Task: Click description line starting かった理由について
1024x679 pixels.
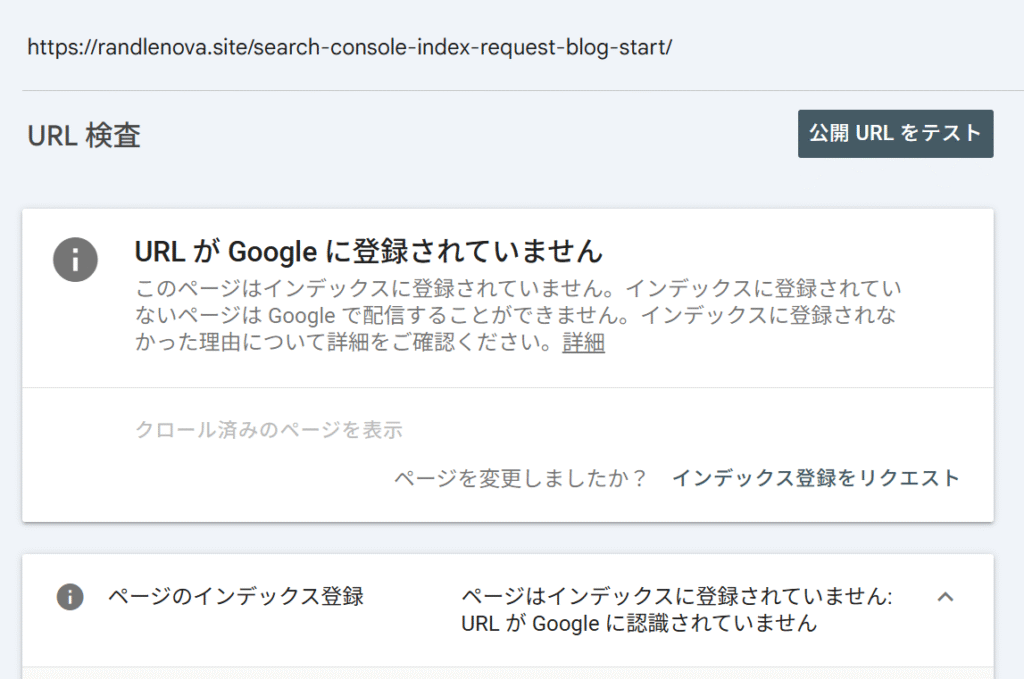Action: [345, 344]
